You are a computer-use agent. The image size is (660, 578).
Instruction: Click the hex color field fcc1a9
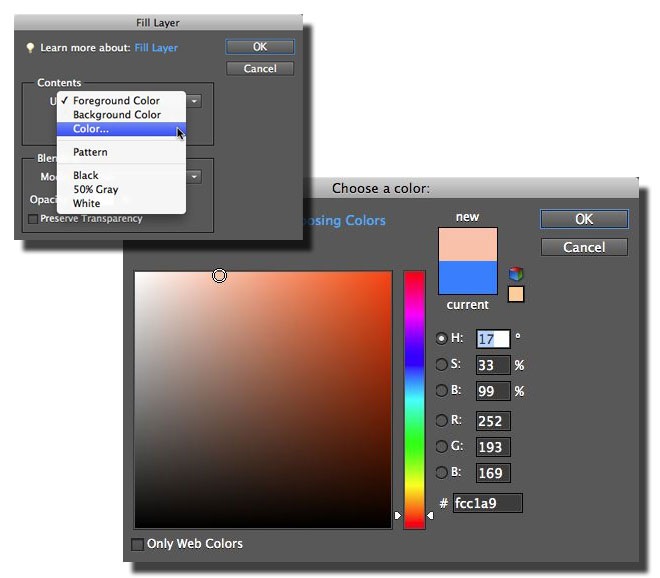487,503
